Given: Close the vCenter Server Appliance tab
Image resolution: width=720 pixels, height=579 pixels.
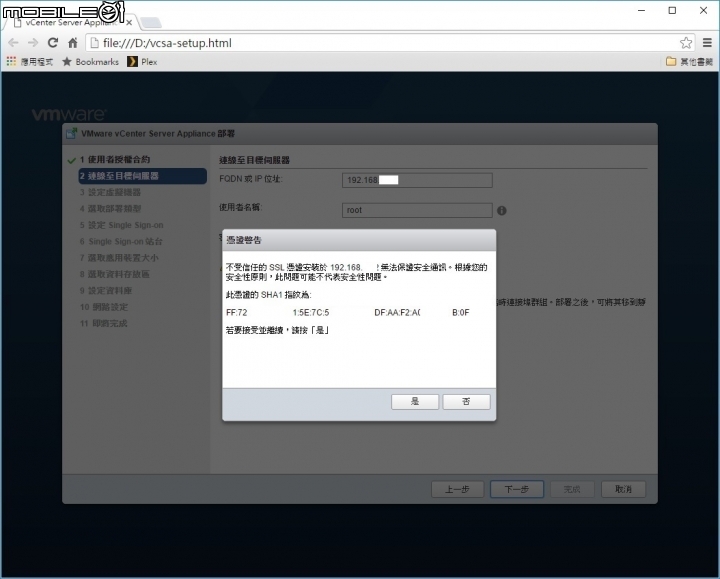Looking at the screenshot, I should tap(129, 22).
